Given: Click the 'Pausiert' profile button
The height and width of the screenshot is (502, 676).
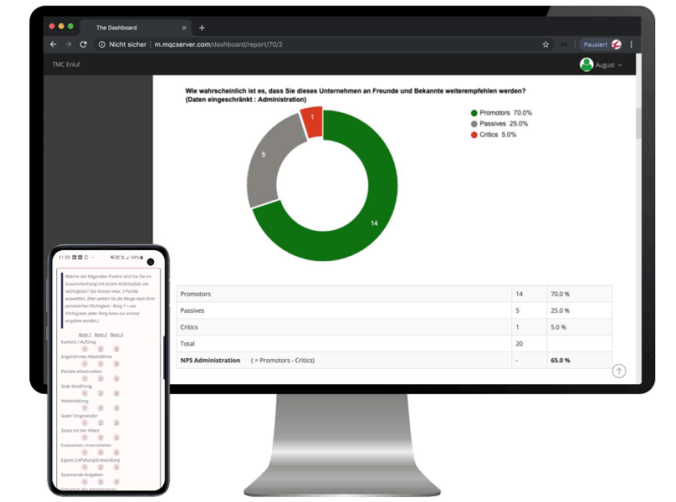Looking at the screenshot, I should (601, 44).
